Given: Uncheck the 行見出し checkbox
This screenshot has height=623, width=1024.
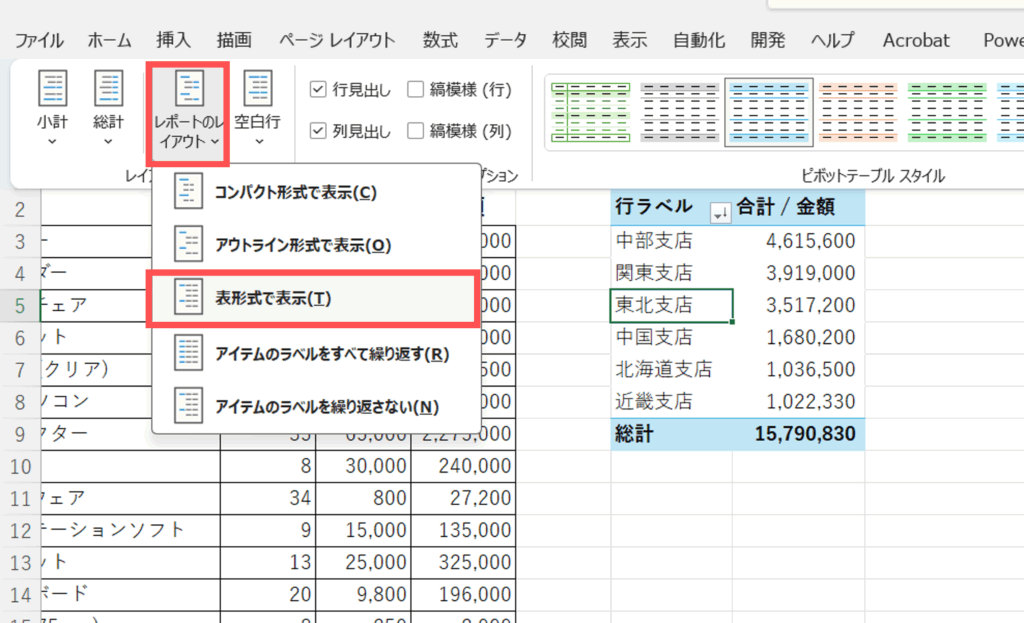Looking at the screenshot, I should point(318,90).
